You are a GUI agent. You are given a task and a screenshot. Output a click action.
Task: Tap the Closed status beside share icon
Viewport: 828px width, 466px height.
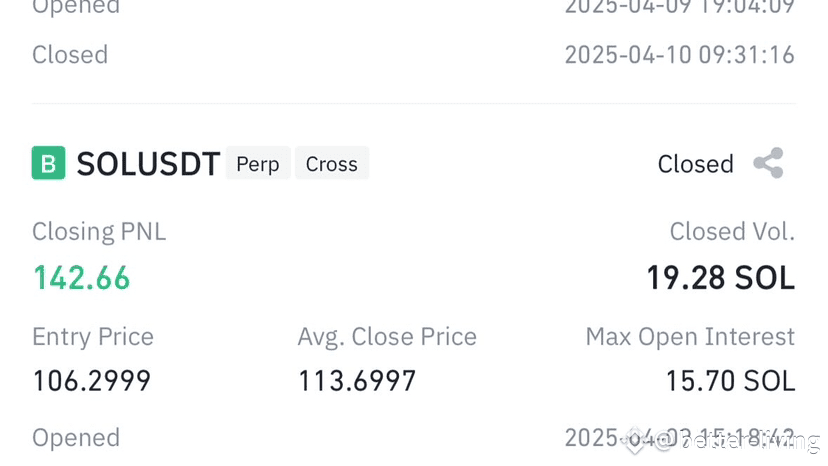coord(695,164)
